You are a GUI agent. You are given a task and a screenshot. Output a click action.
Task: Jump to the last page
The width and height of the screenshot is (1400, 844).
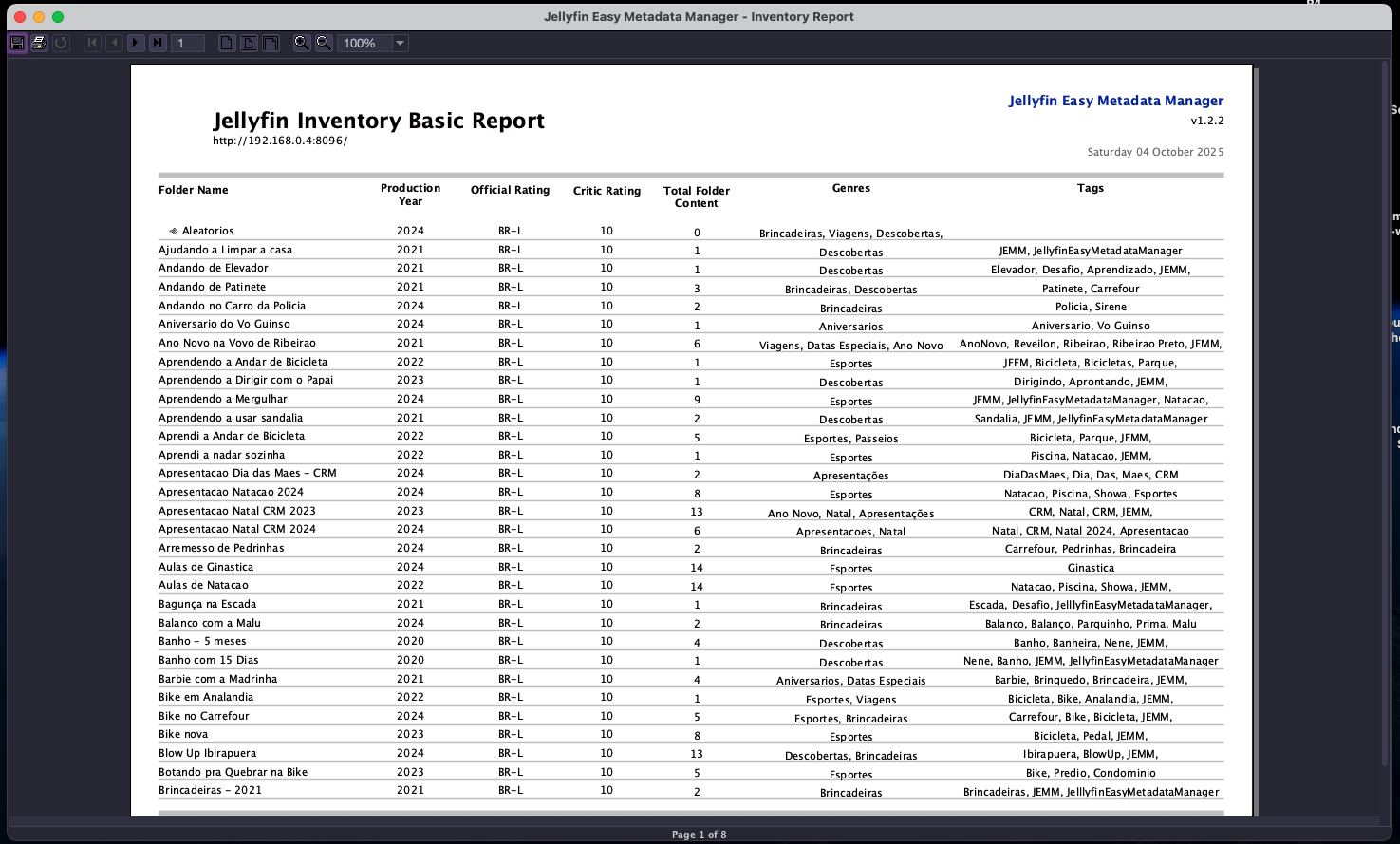(x=158, y=43)
